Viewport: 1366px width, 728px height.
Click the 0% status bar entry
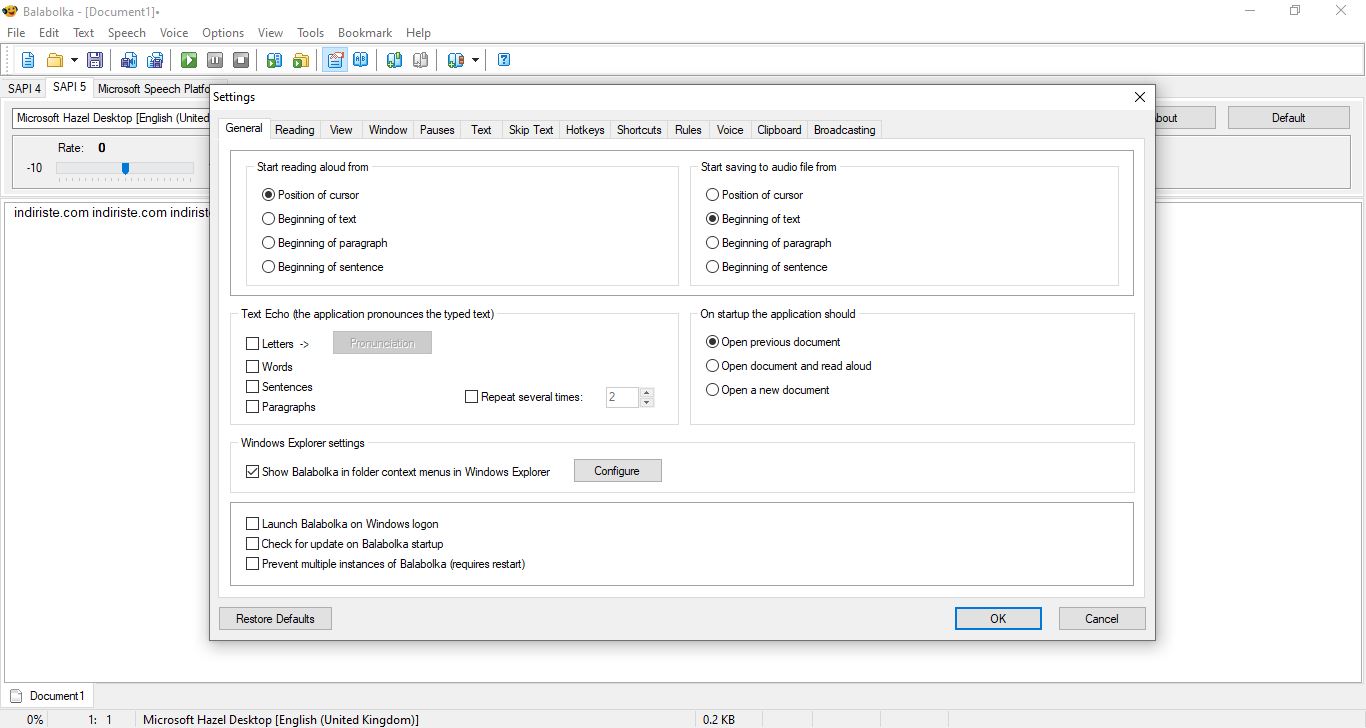click(x=35, y=720)
